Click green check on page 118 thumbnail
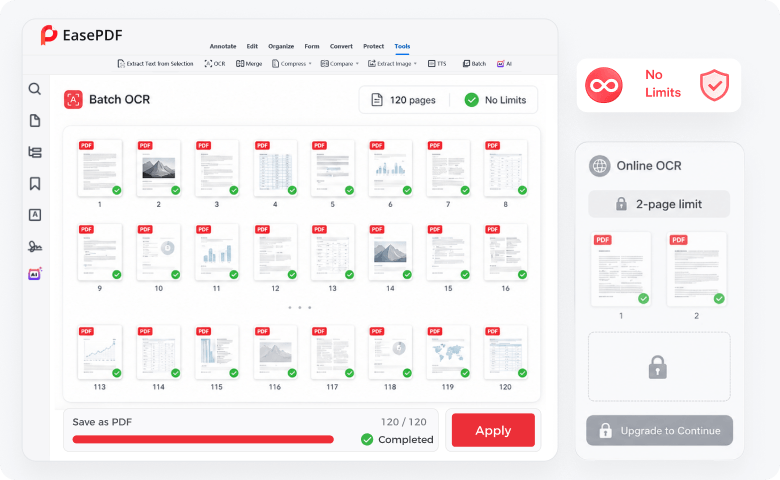 [407, 373]
